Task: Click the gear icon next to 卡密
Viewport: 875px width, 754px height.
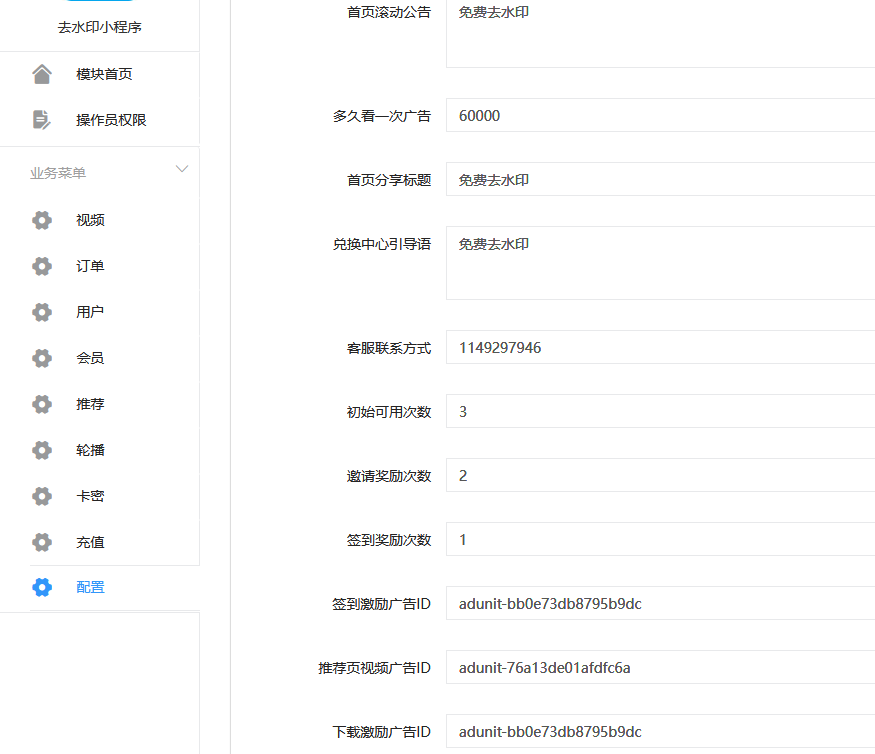Action: point(41,496)
